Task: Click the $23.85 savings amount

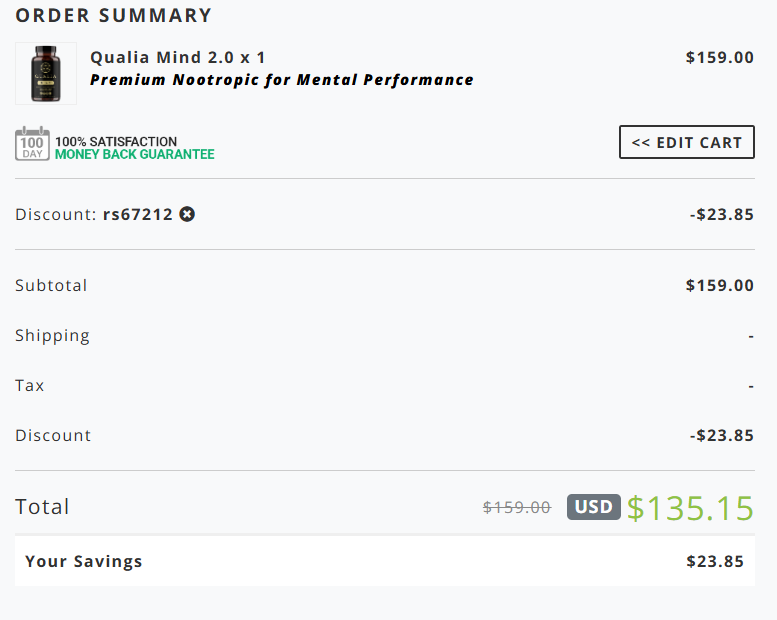Action: (715, 561)
